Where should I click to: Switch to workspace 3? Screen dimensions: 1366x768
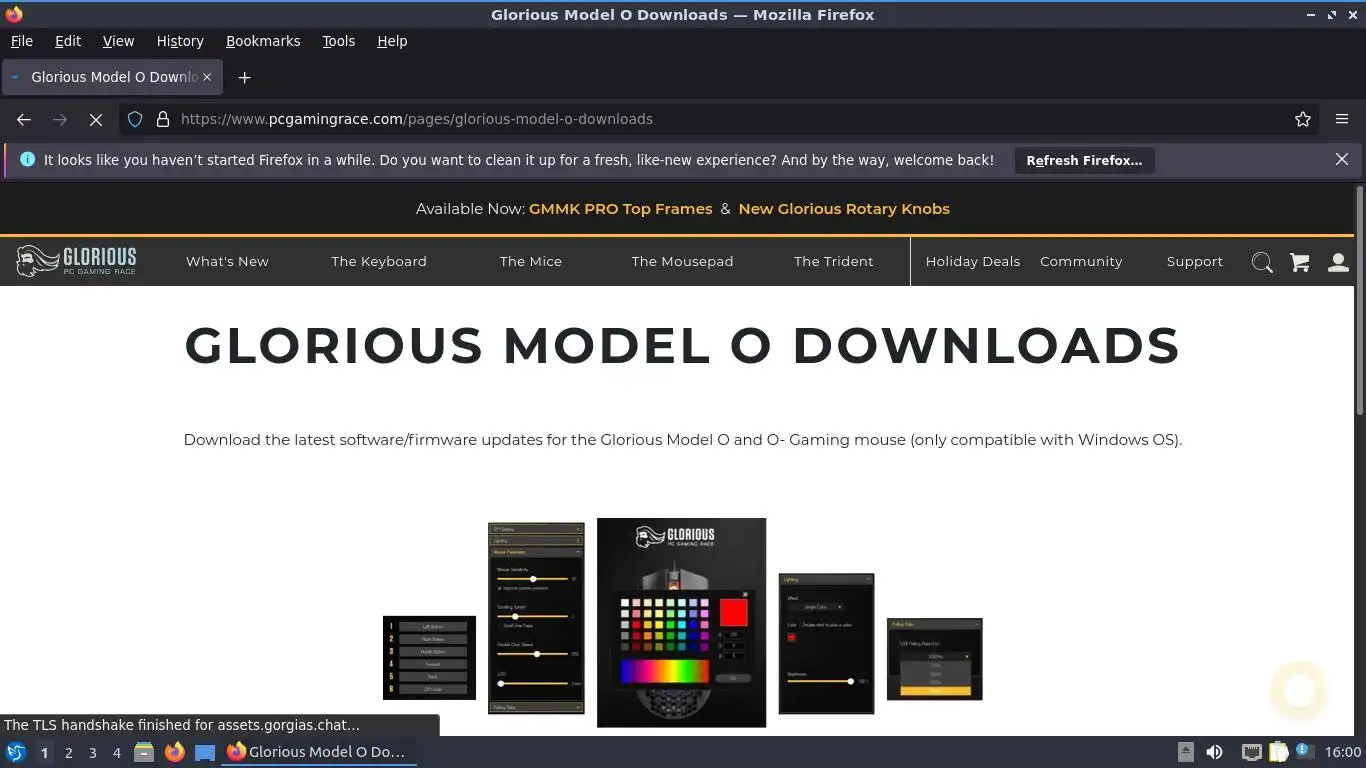92,753
